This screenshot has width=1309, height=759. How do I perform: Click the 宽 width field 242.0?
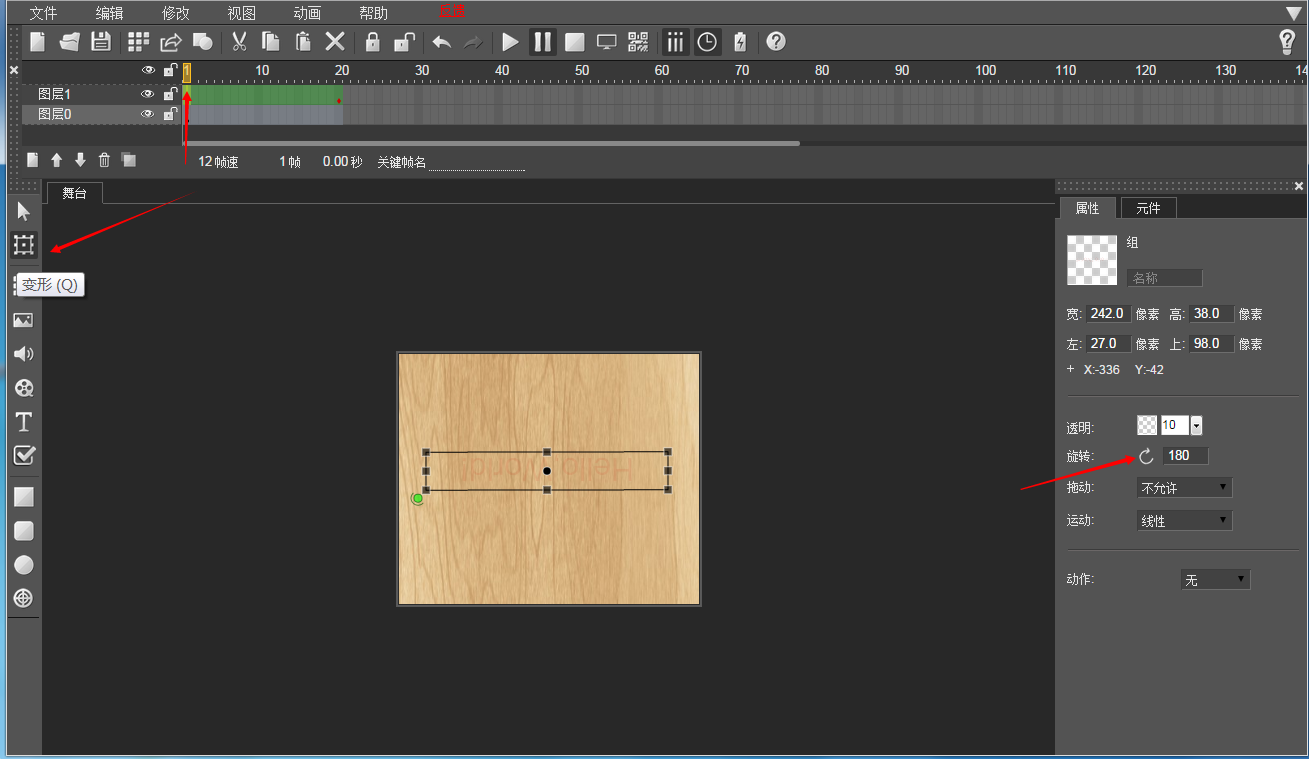coord(1109,313)
